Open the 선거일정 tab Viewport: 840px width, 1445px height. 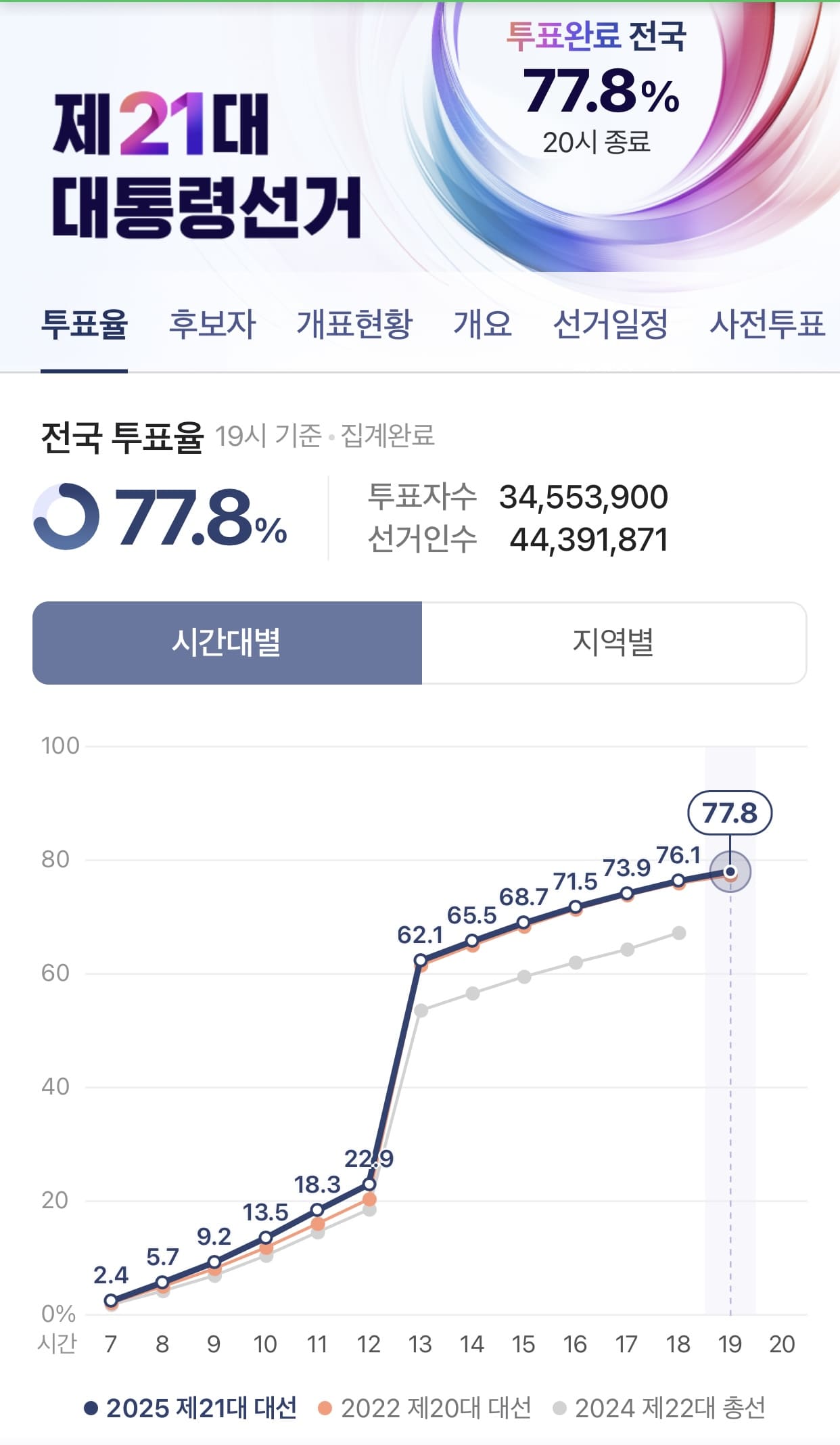point(611,323)
